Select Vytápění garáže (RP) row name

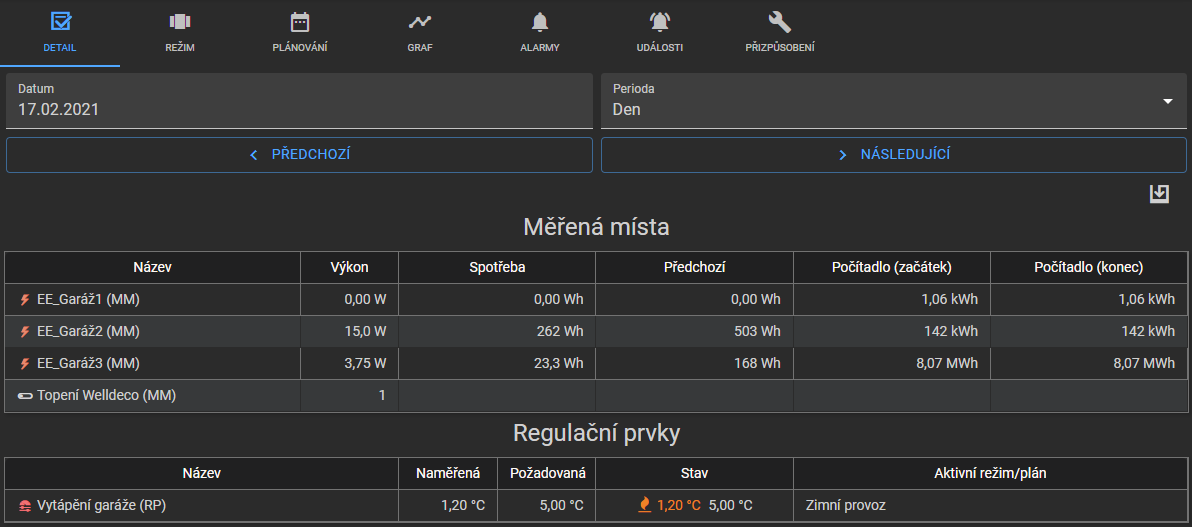(101, 505)
